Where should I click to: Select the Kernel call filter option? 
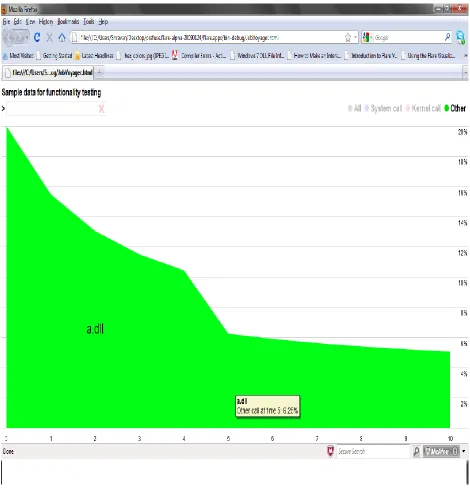[x=423, y=108]
